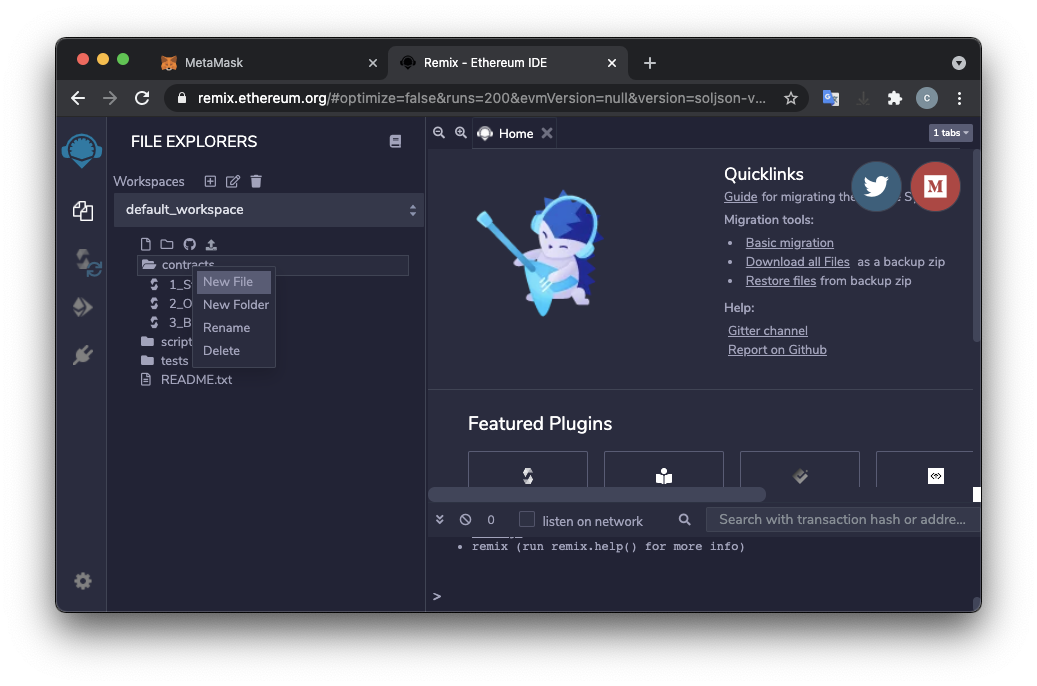This screenshot has height=686, width=1037.
Task: Choose Delete in the context menu
Action: (222, 351)
